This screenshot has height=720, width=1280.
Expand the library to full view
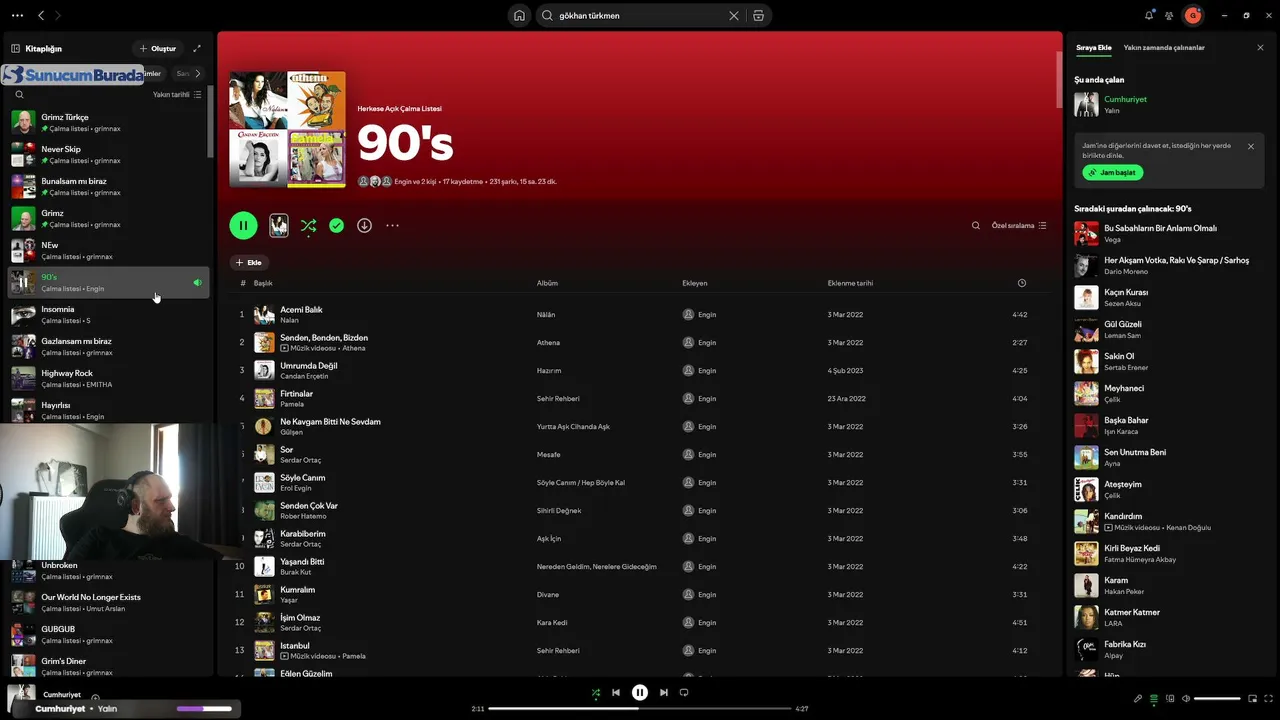(197, 48)
